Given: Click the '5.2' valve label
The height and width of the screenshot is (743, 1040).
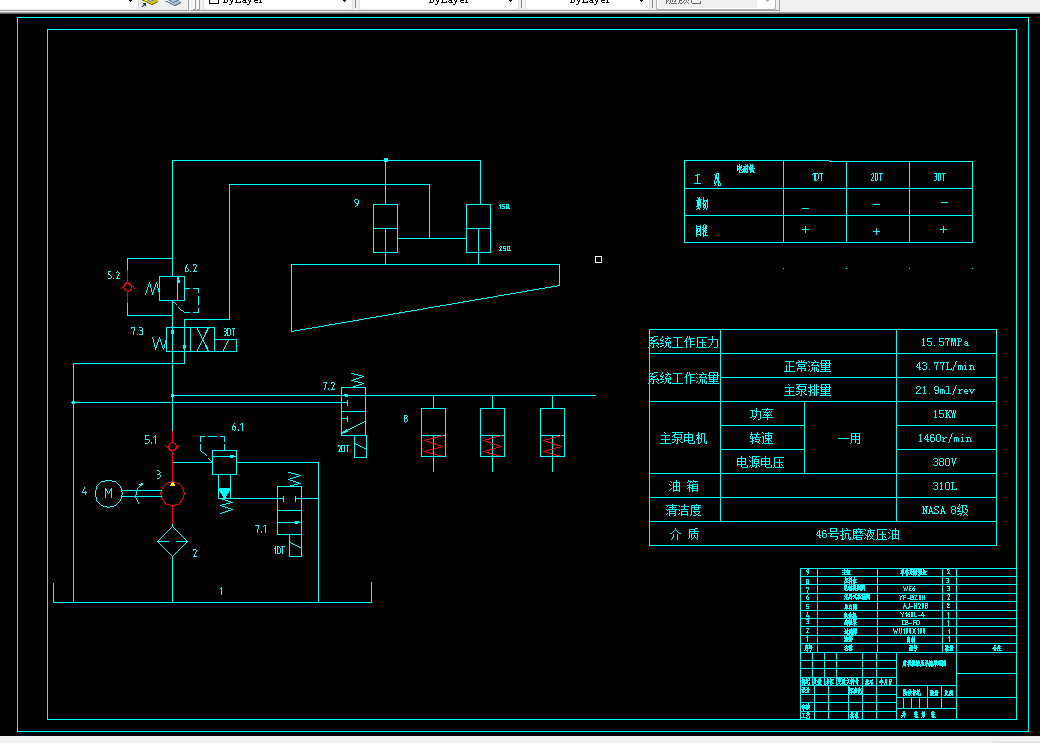Looking at the screenshot, I should tap(113, 275).
